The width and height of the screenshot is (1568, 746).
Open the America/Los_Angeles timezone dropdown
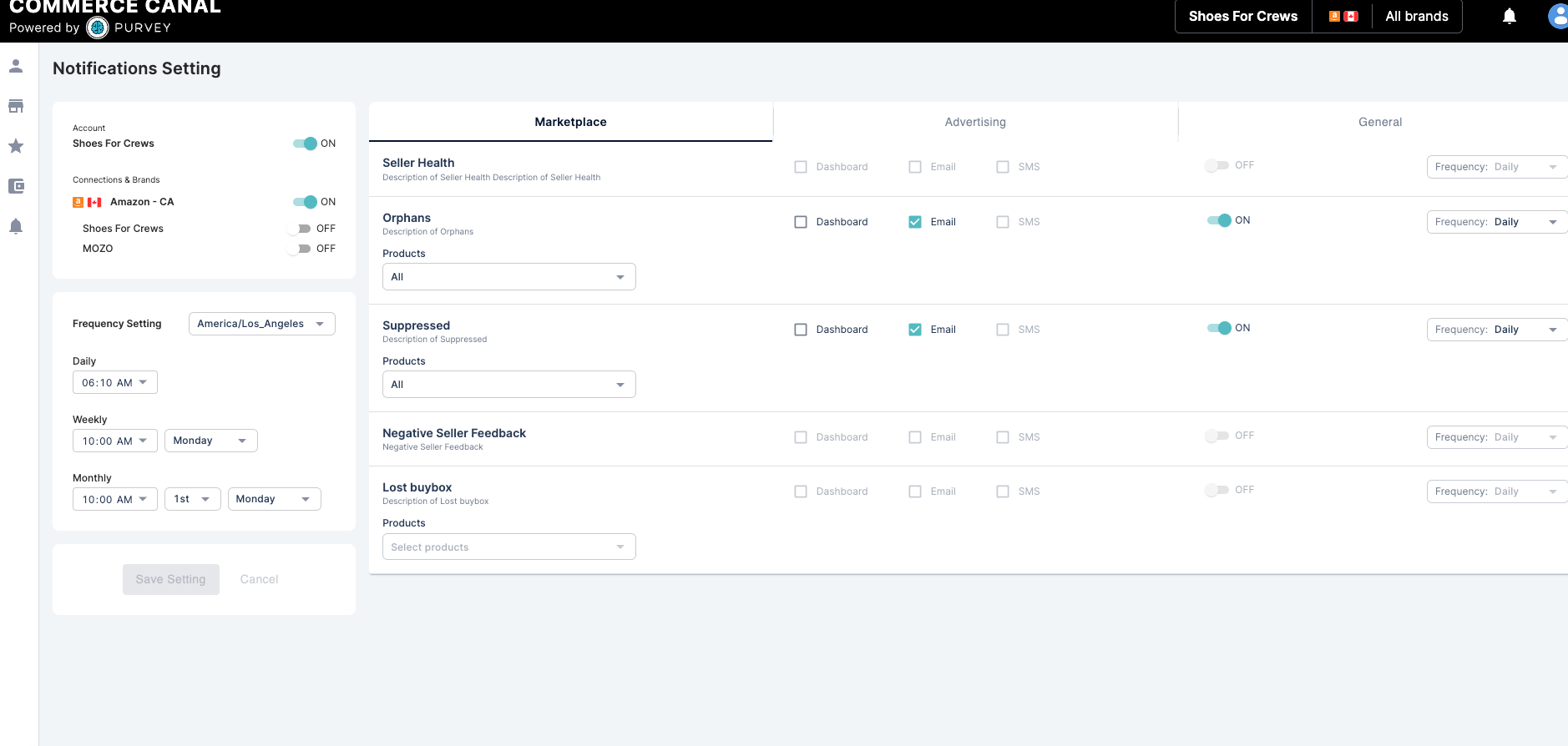[261, 324]
